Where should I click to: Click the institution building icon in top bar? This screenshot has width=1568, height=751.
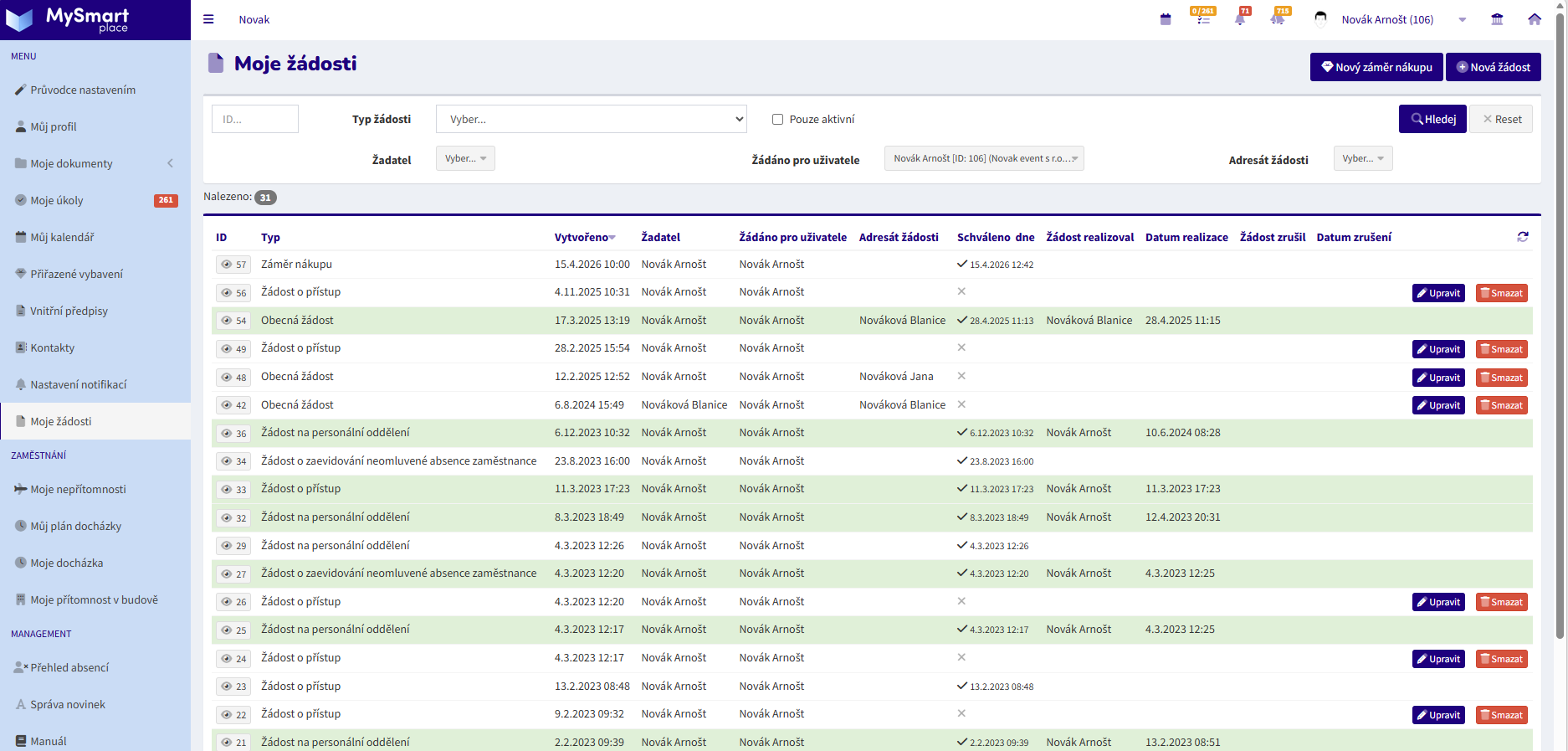(1497, 19)
